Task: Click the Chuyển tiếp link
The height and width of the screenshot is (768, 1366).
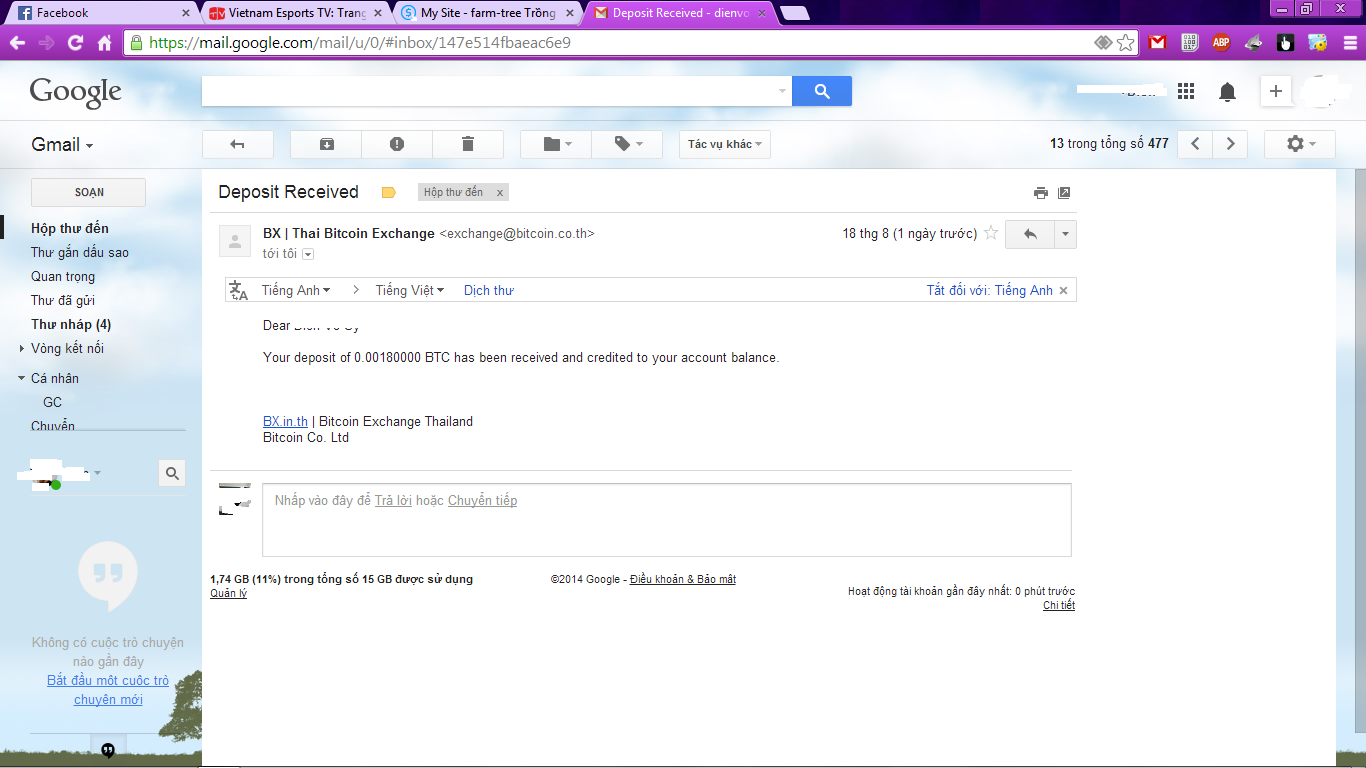Action: (483, 500)
